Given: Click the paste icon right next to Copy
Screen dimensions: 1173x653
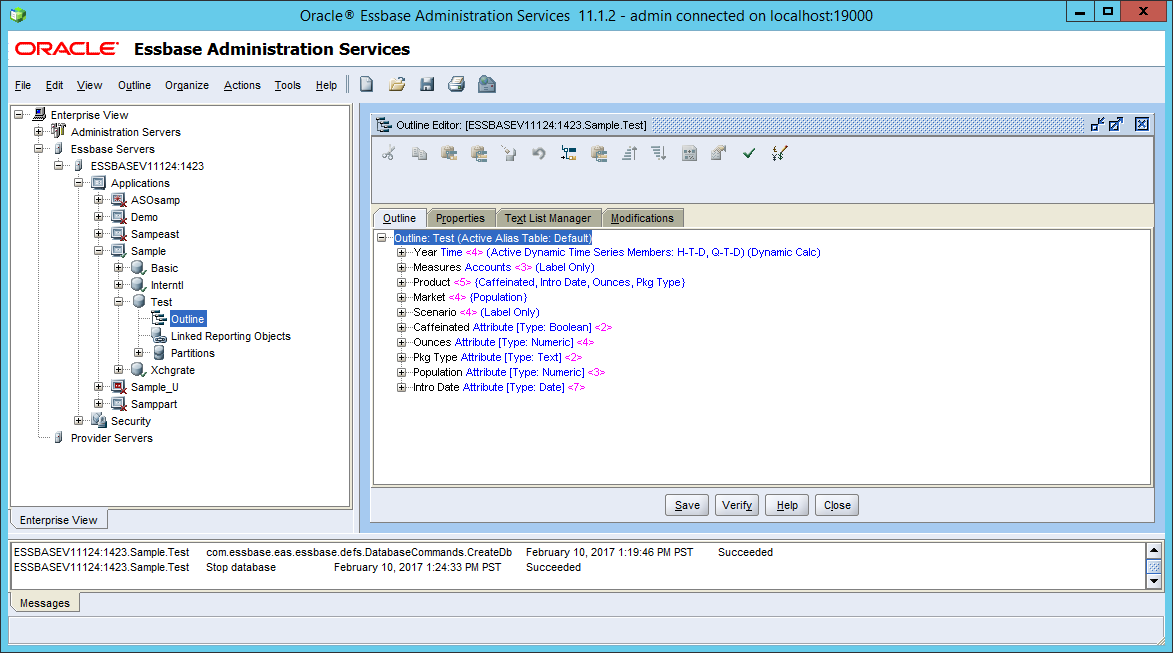Looking at the screenshot, I should tap(449, 153).
